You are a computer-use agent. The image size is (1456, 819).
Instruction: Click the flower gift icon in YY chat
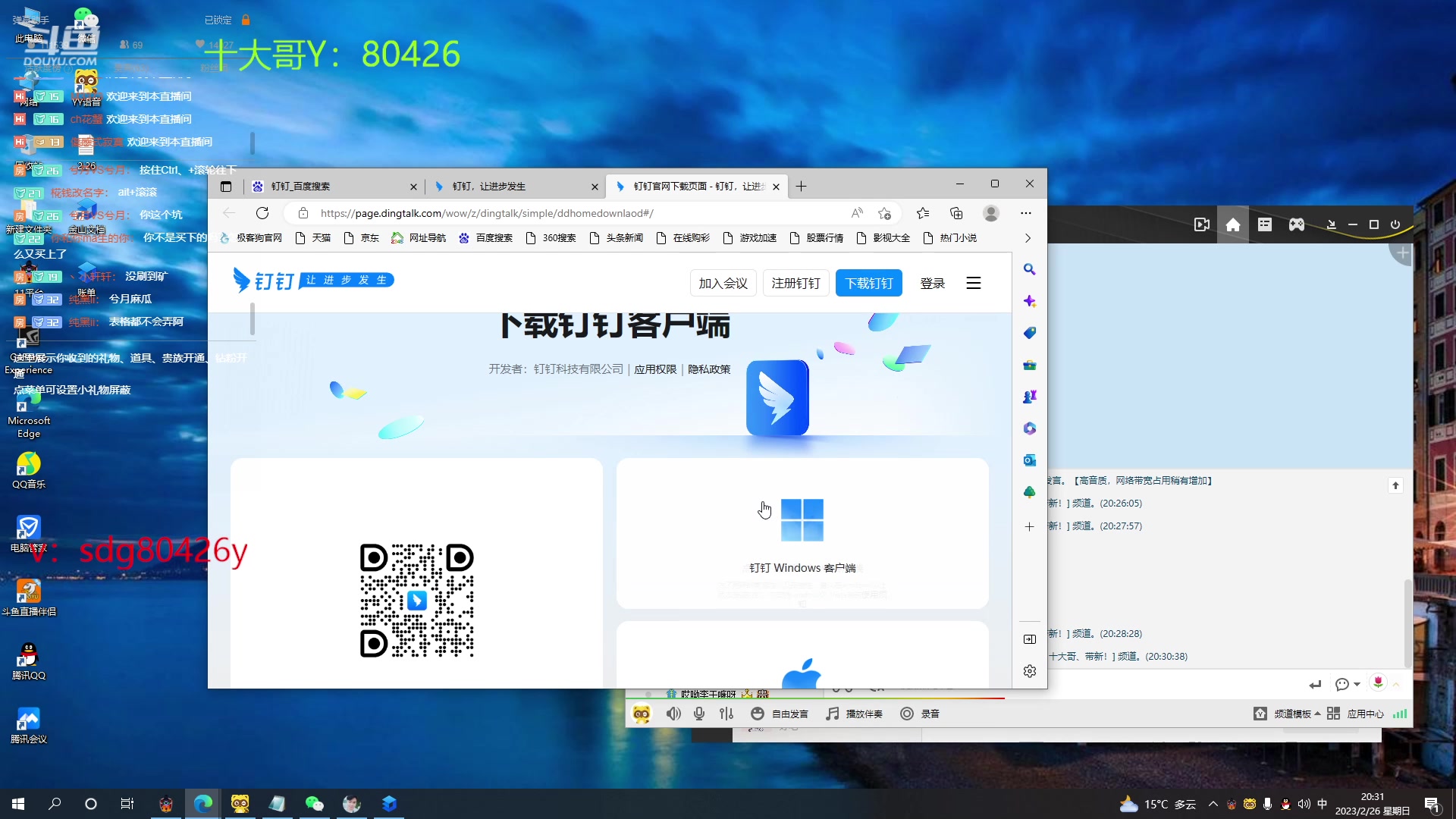point(1378,682)
